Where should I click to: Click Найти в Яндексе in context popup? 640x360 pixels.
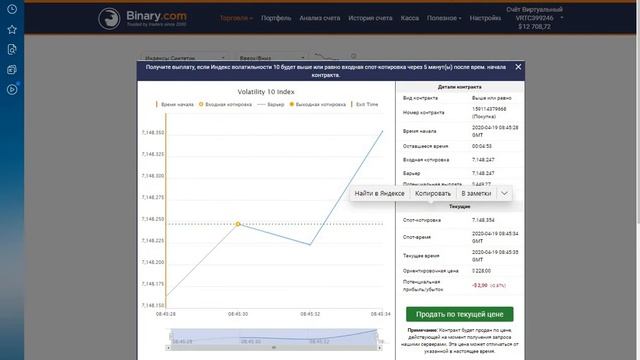pyautogui.click(x=379, y=193)
